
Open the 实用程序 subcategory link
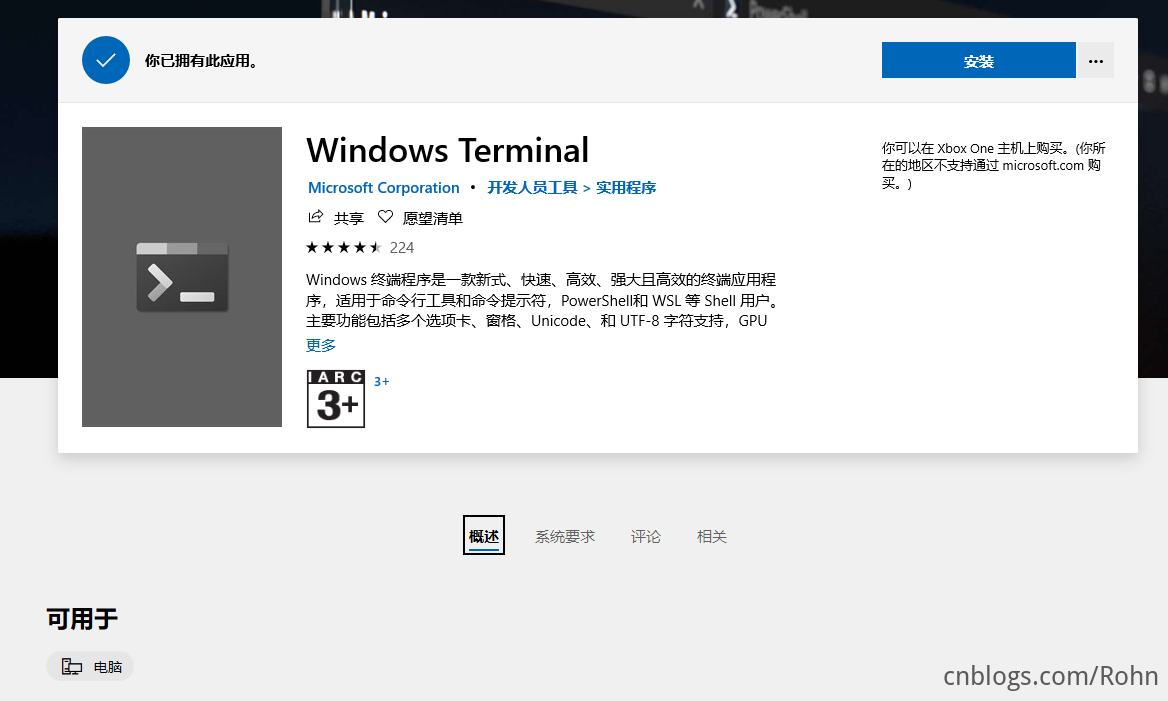coord(626,188)
